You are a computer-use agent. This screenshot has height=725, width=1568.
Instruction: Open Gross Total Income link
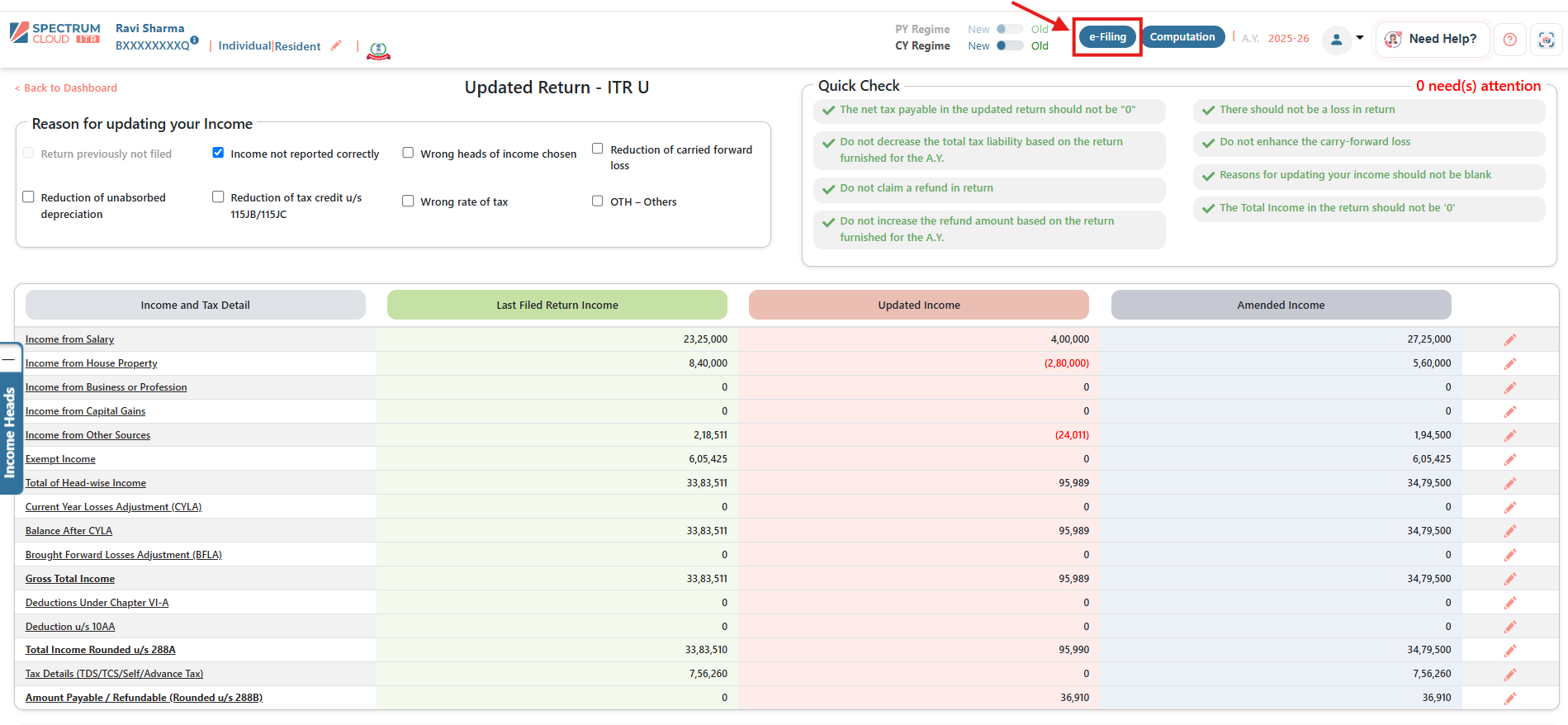pyautogui.click(x=70, y=579)
